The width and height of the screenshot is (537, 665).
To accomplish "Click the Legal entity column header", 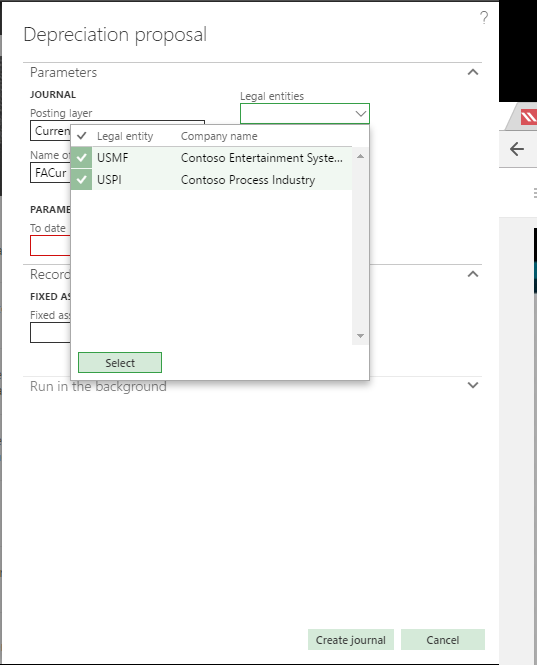I will pyautogui.click(x=125, y=136).
